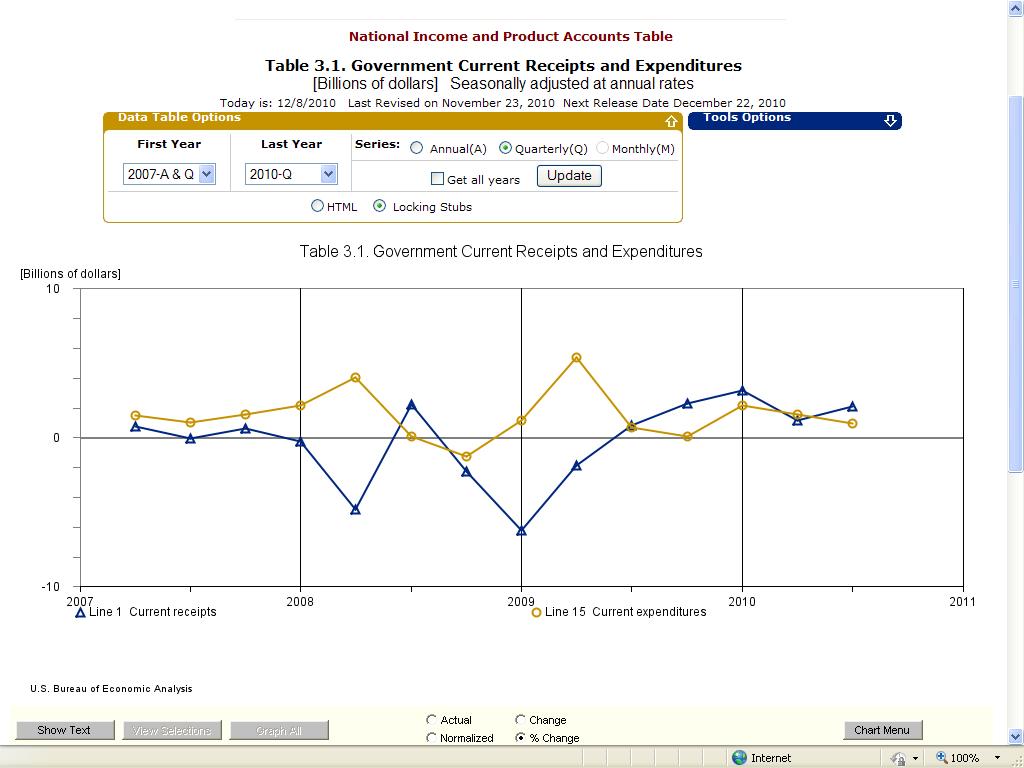Open the zoom level dropdown arrow
This screenshot has height=768, width=1024.
click(x=997, y=758)
